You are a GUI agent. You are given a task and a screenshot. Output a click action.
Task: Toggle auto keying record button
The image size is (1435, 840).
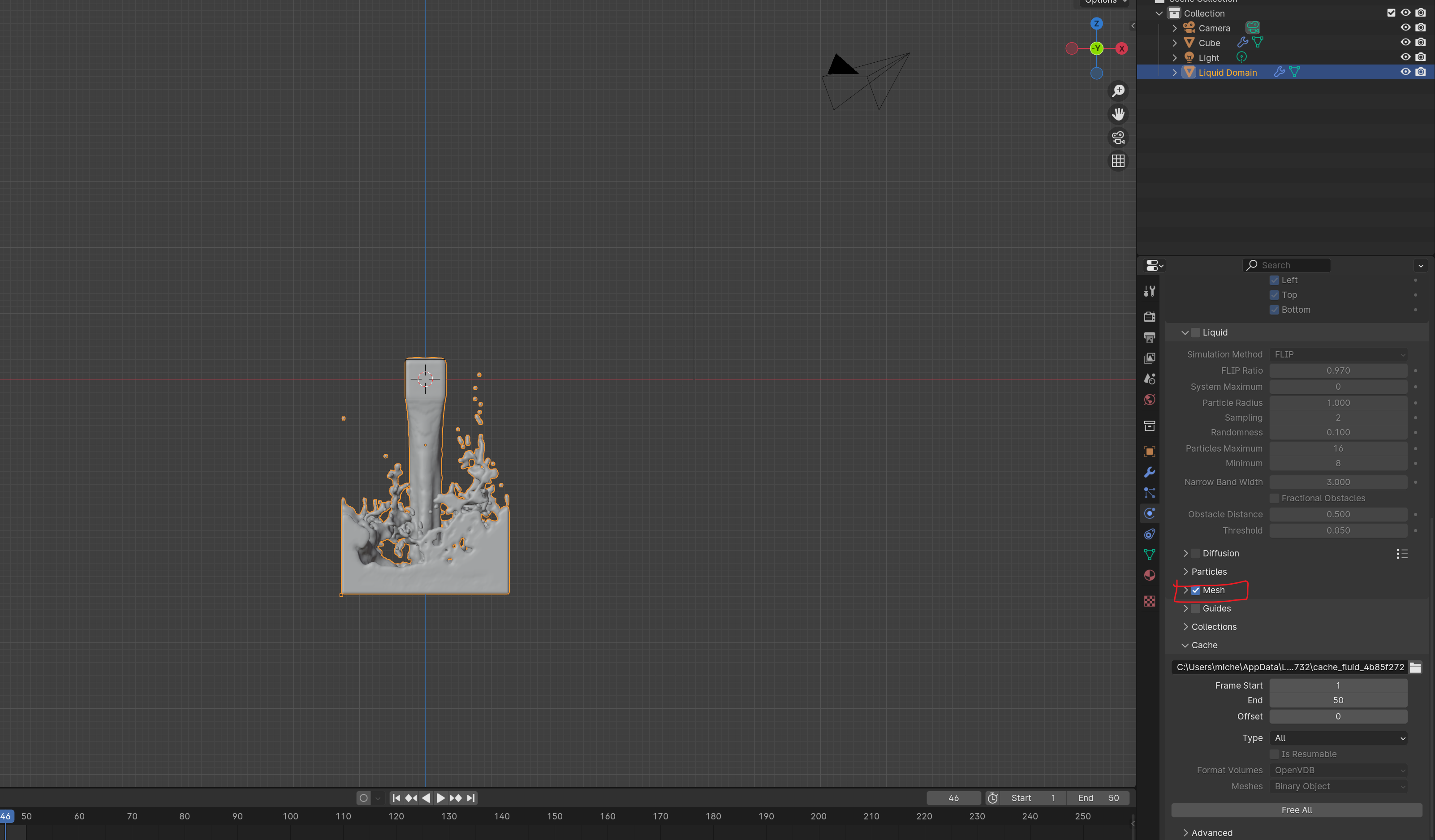tap(363, 798)
